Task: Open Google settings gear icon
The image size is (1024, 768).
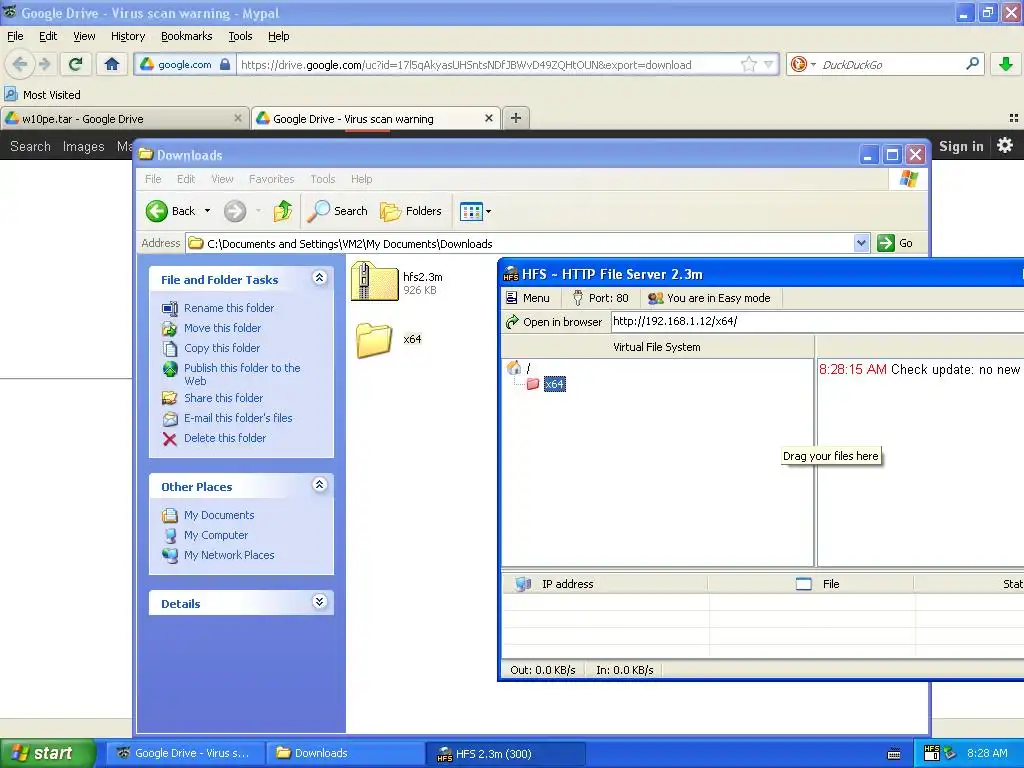Action: pyautogui.click(x=1005, y=145)
